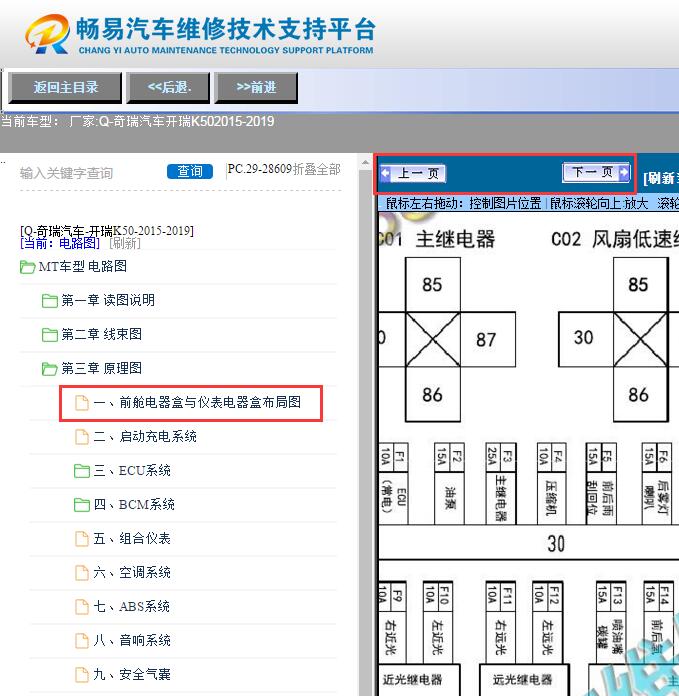Click the F2 15A 油泵 fuse
This screenshot has height=696, width=679.
pyautogui.click(x=449, y=483)
